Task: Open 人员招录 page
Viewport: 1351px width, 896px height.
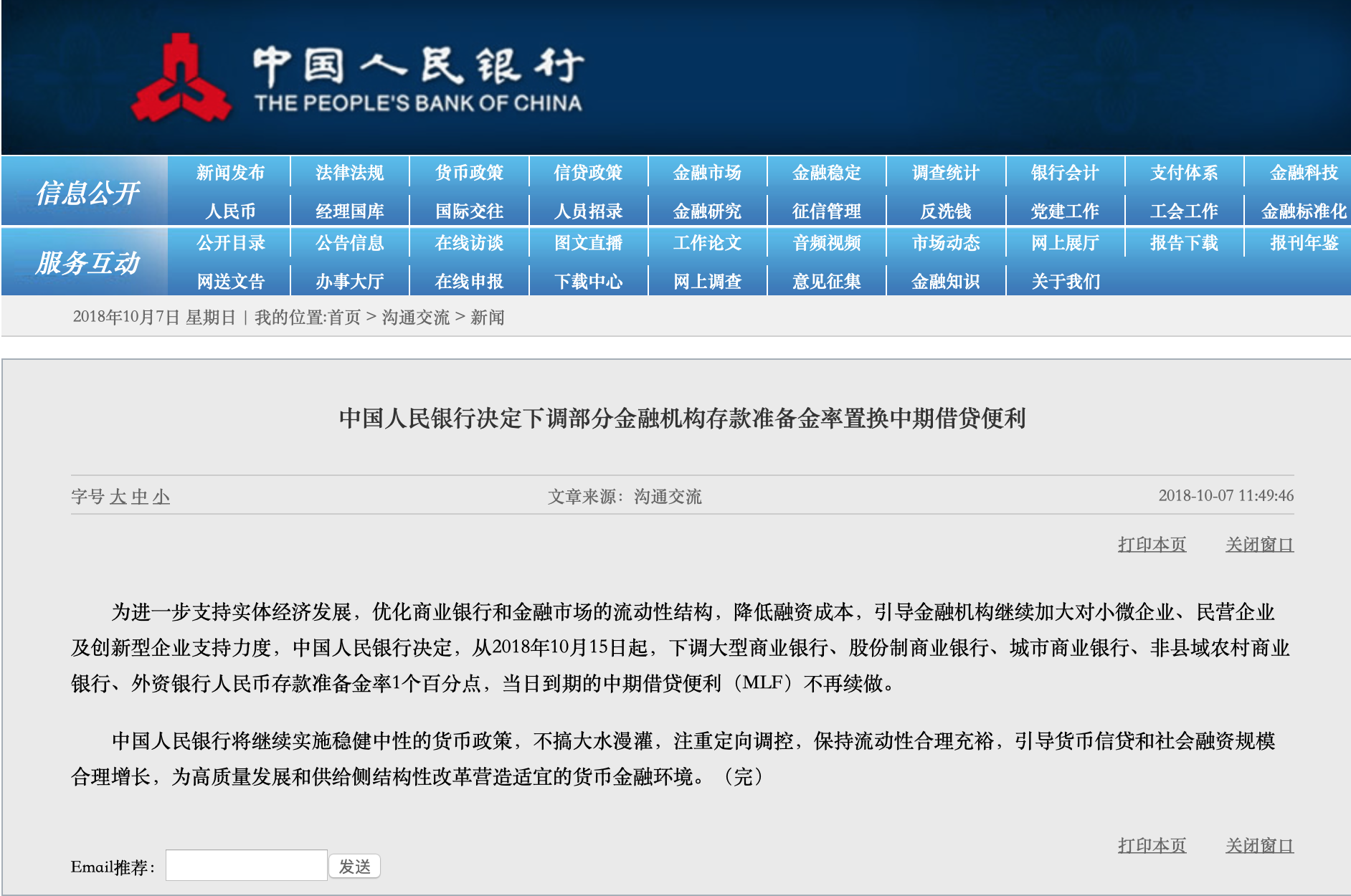Action: [588, 211]
